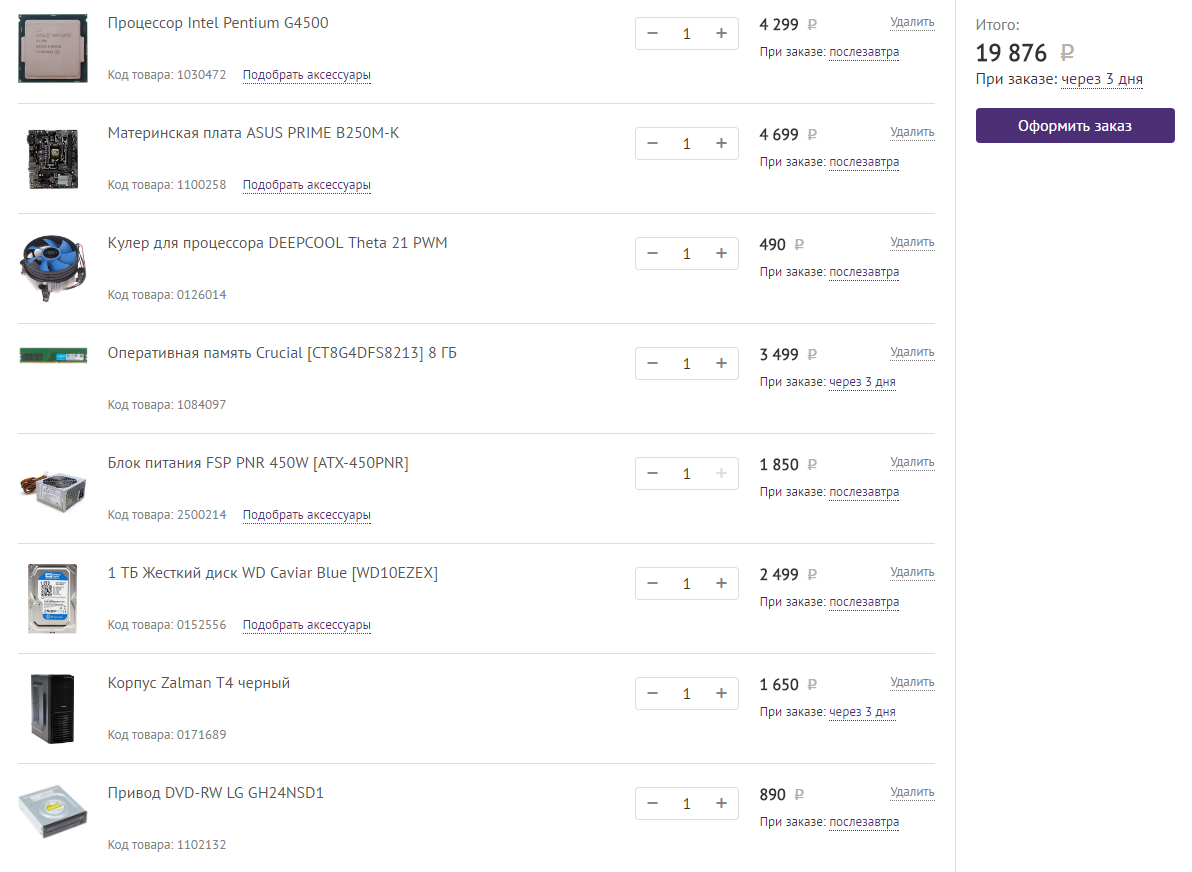Expand total delivery estimate 'через 3 дня'
The image size is (1192, 872).
click(x=1101, y=79)
